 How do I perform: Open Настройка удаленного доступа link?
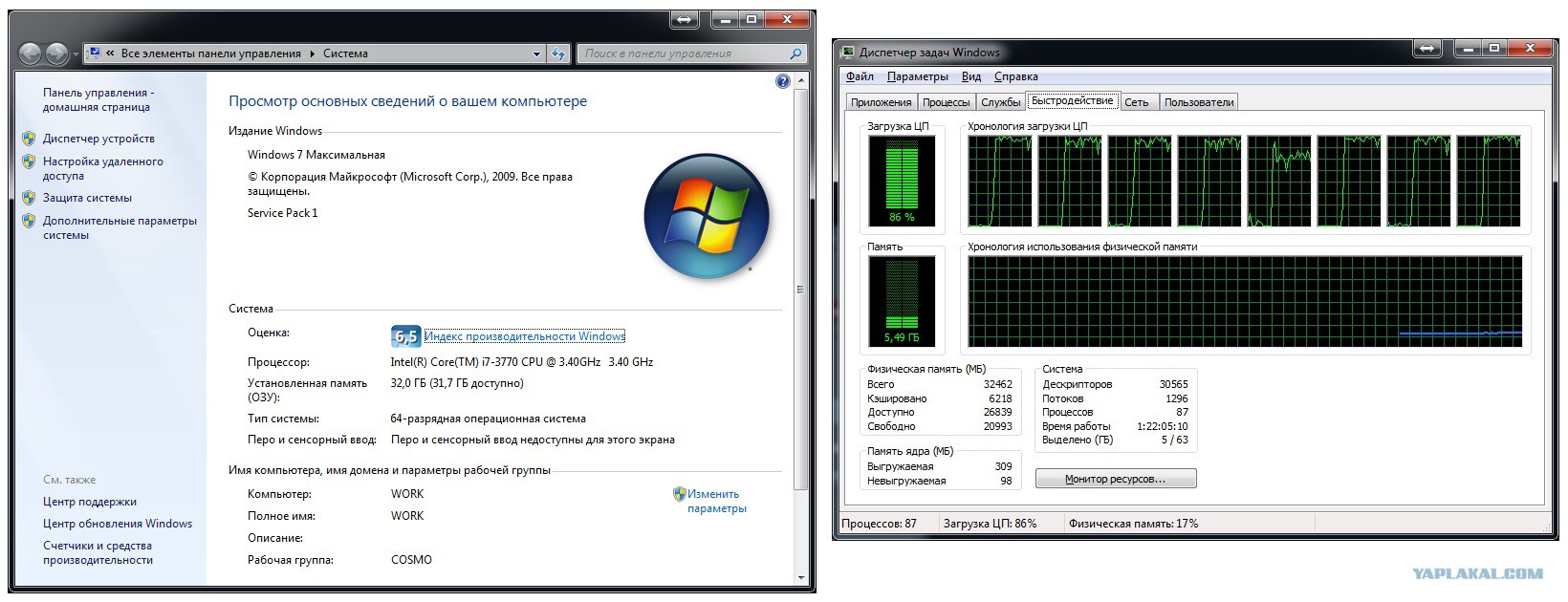pos(103,169)
